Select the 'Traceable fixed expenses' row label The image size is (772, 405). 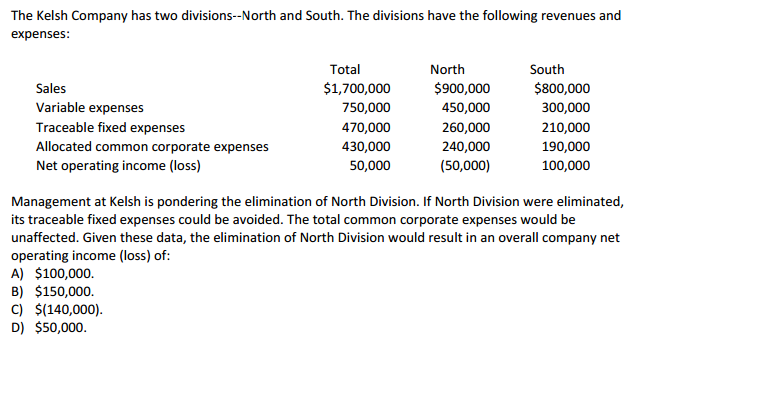[x=110, y=127]
